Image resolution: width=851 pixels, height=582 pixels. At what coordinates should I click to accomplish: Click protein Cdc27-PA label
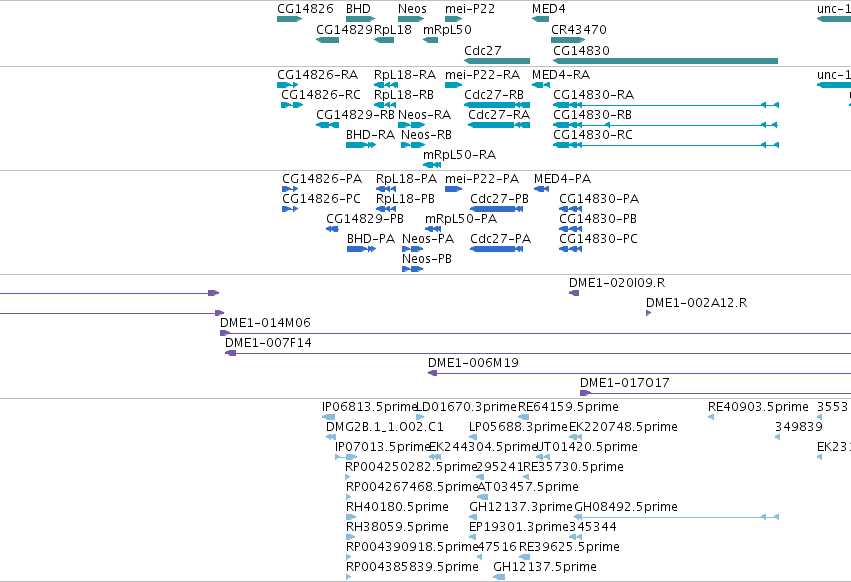pos(500,239)
